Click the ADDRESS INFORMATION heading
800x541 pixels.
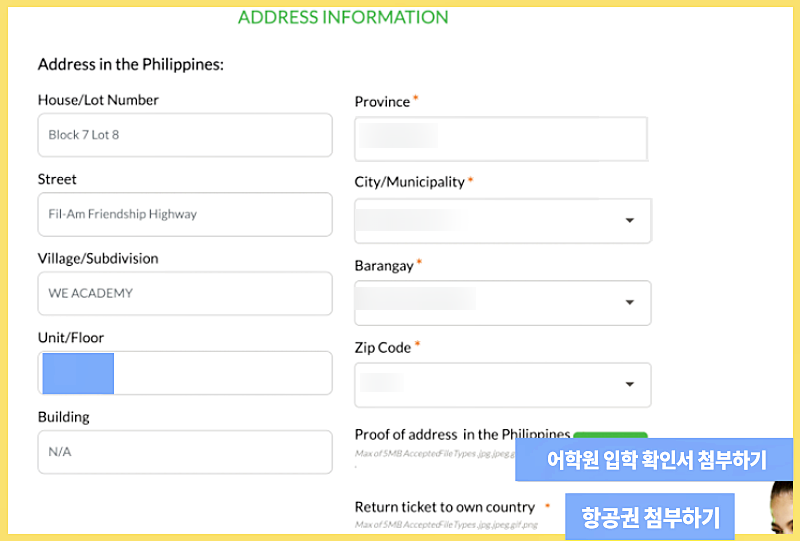click(343, 17)
